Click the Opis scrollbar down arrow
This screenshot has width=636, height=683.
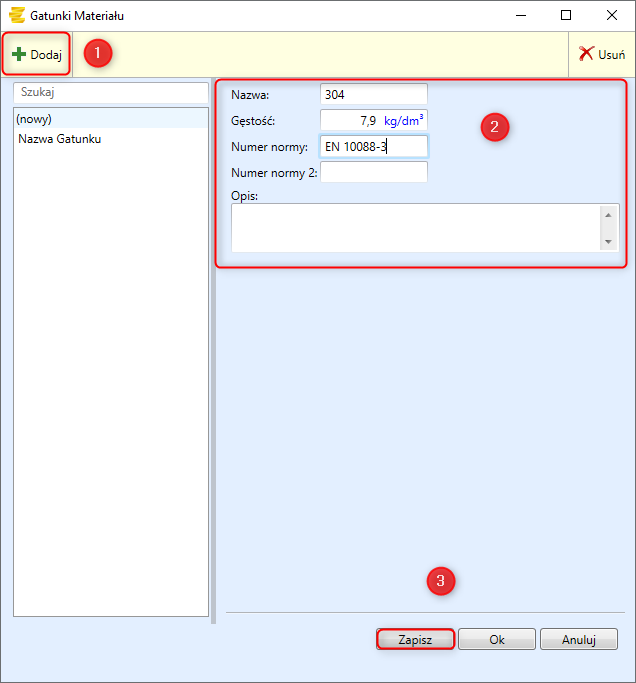pyautogui.click(x=609, y=242)
